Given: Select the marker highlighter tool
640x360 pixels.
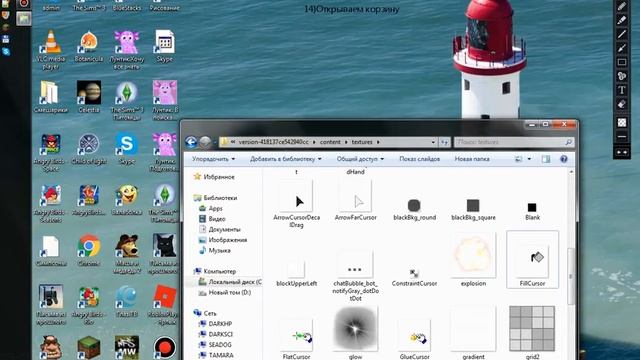Looking at the screenshot, I should coord(622,20).
